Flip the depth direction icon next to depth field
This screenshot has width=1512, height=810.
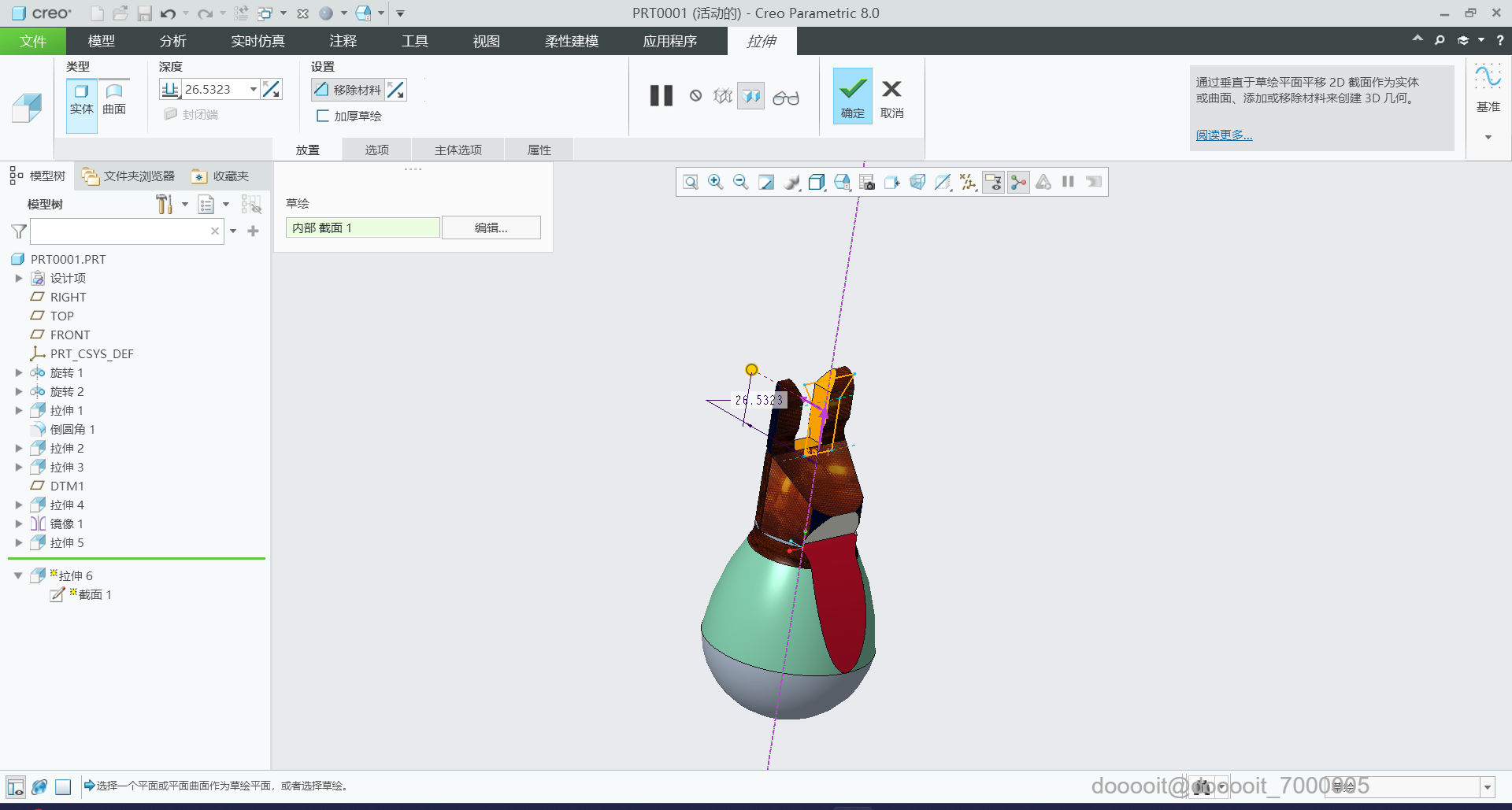(272, 90)
